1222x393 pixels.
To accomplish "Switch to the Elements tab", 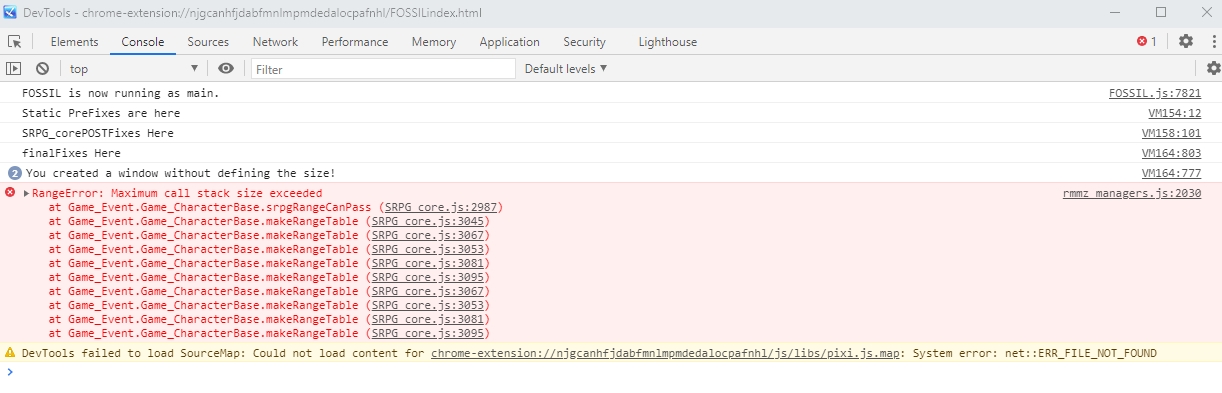I will 74,41.
